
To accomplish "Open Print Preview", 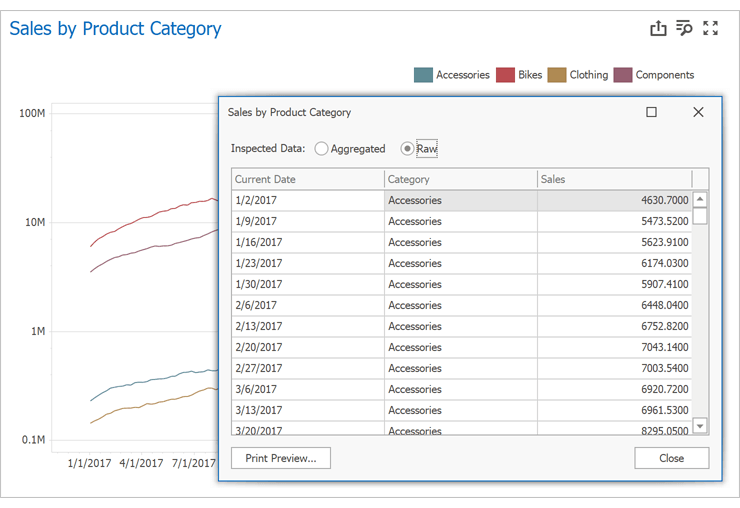I will pos(280,458).
